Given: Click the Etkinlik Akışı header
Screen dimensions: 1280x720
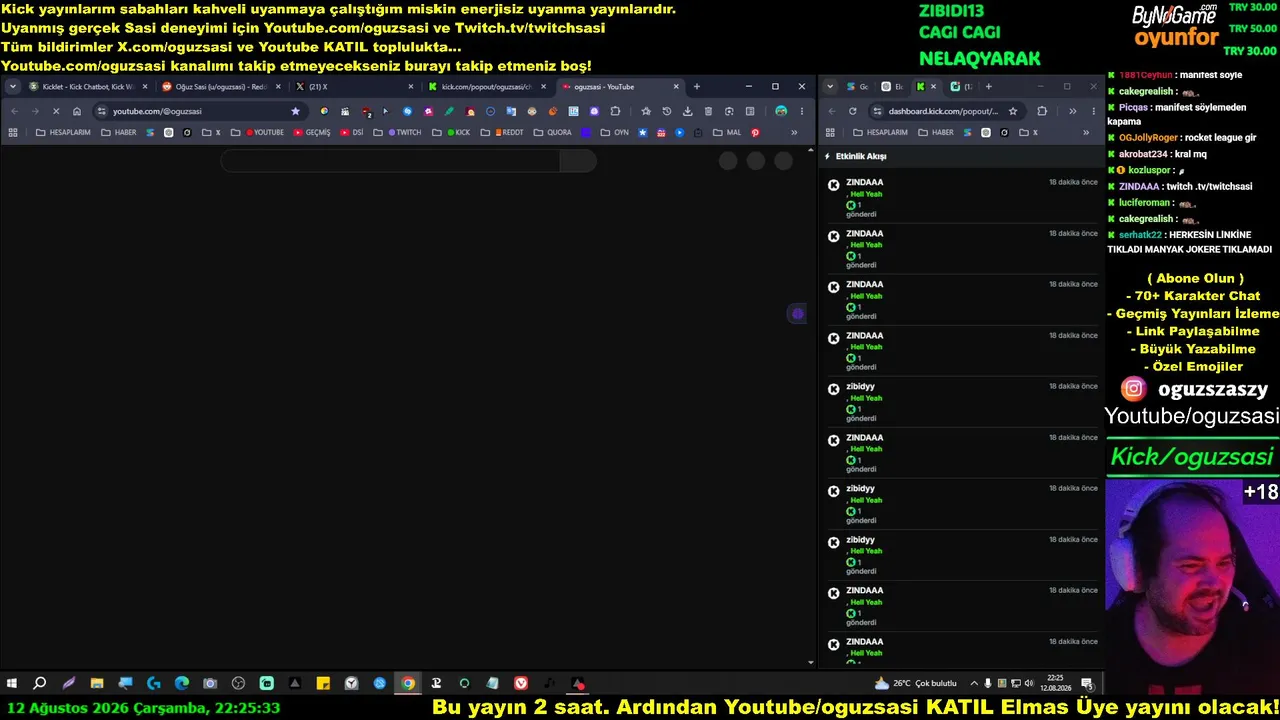Looking at the screenshot, I should (861, 156).
